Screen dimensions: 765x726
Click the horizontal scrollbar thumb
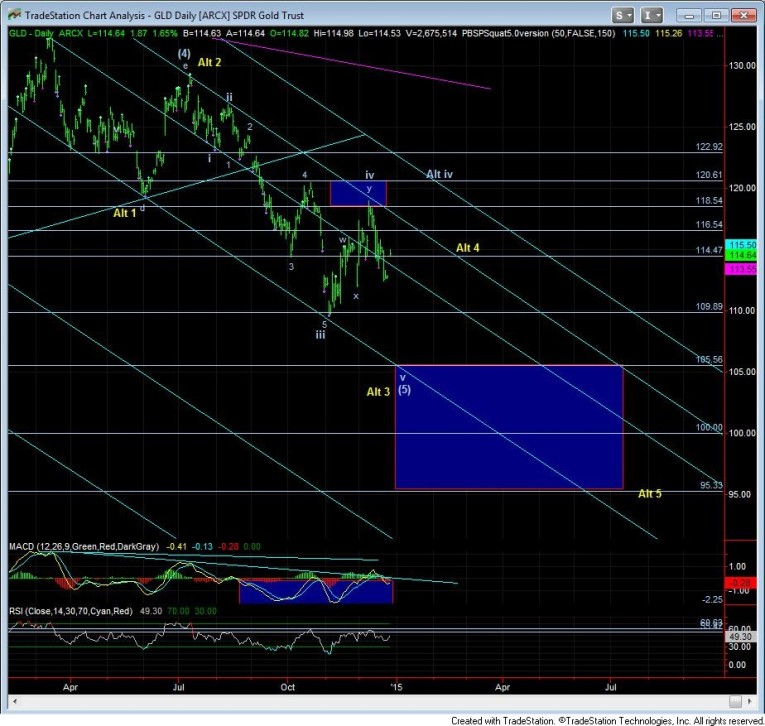click(x=735, y=702)
